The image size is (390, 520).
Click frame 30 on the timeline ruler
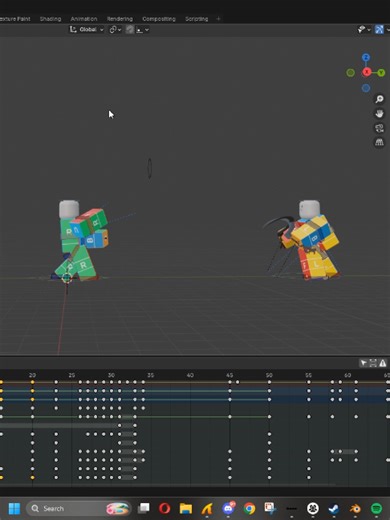[111, 375]
